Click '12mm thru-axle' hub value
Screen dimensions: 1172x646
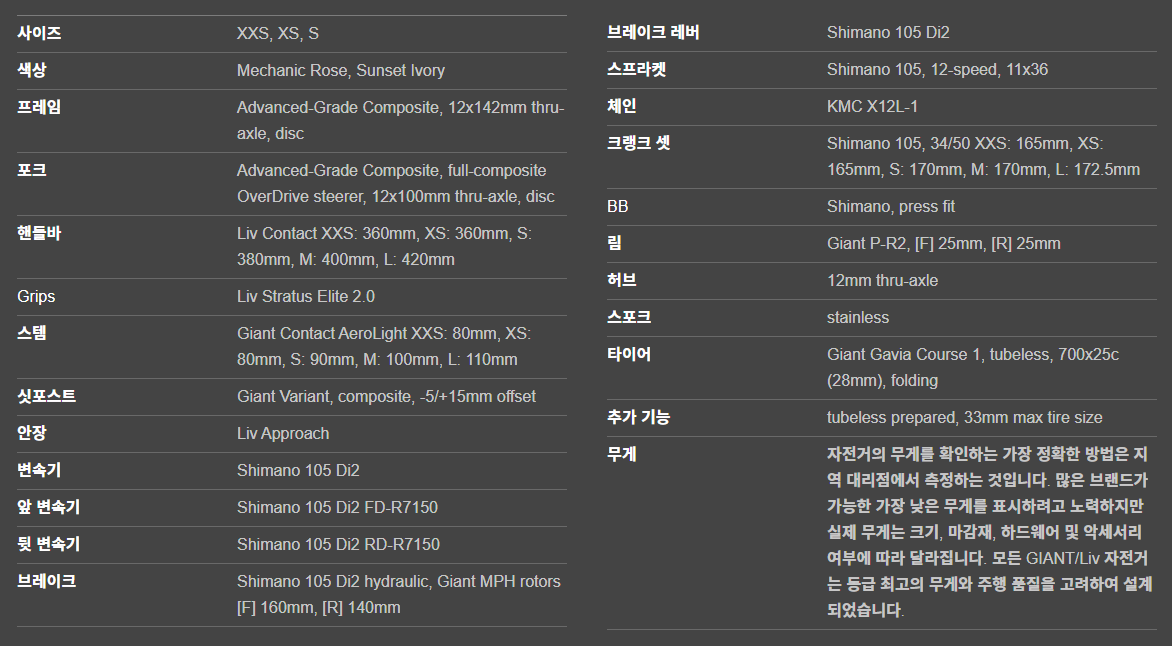tap(882, 280)
